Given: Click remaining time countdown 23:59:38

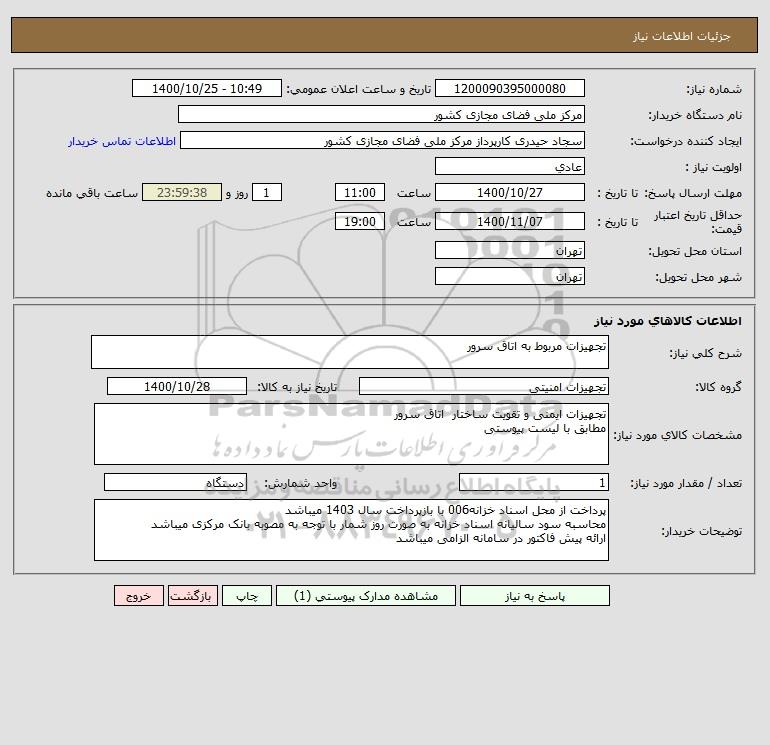Looking at the screenshot, I should coord(182,193).
